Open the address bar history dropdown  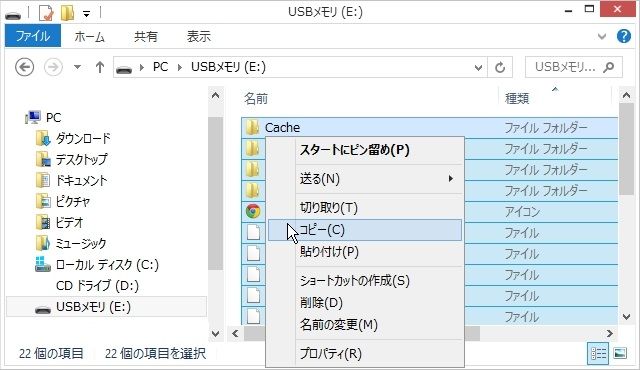tap(478, 67)
